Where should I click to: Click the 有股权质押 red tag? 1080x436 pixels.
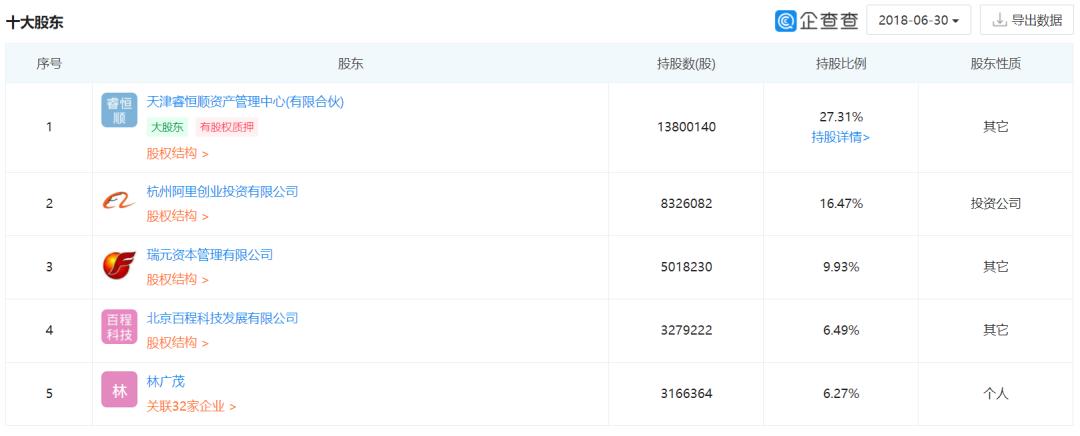tap(226, 127)
